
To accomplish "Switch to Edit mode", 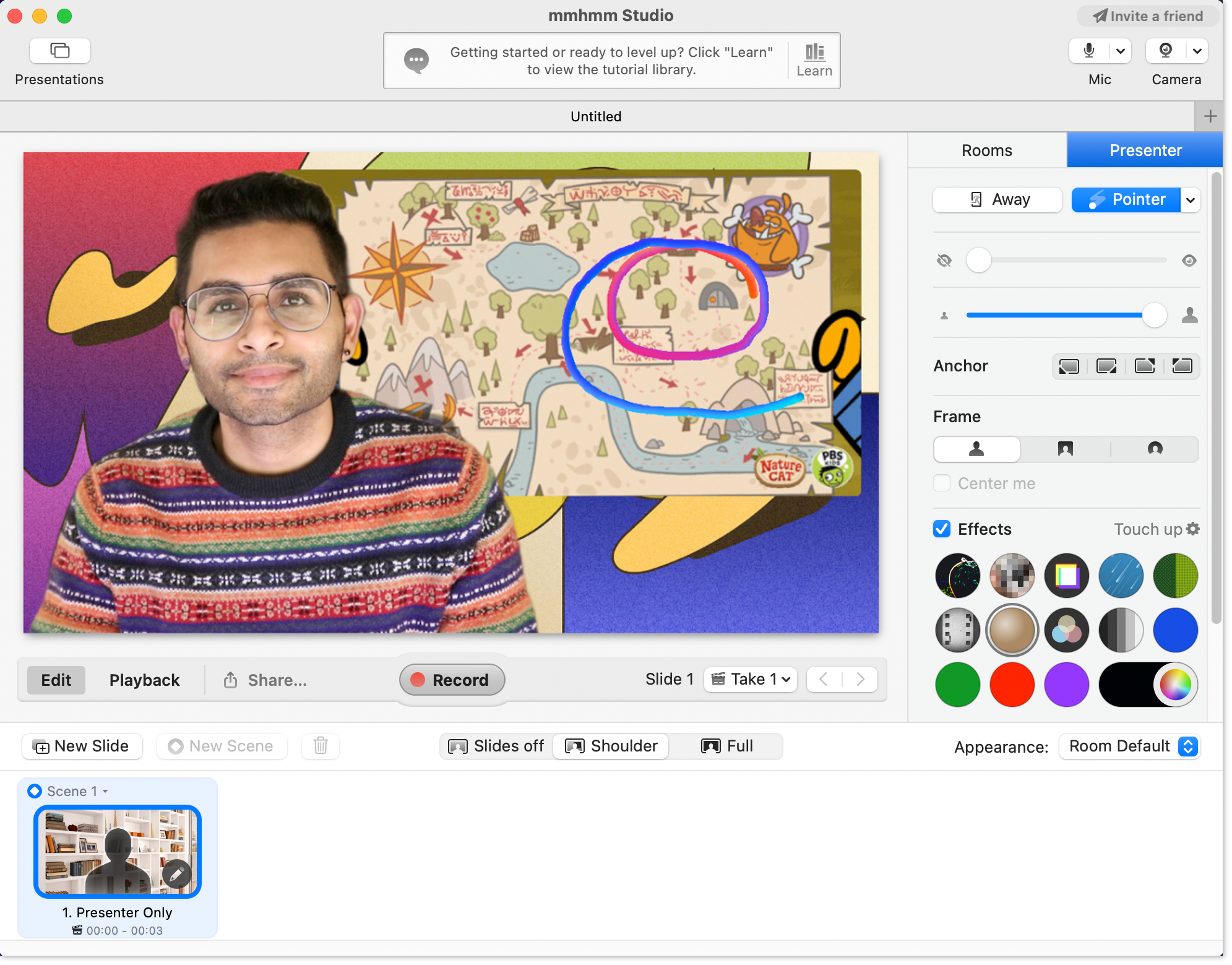I will click(x=56, y=680).
